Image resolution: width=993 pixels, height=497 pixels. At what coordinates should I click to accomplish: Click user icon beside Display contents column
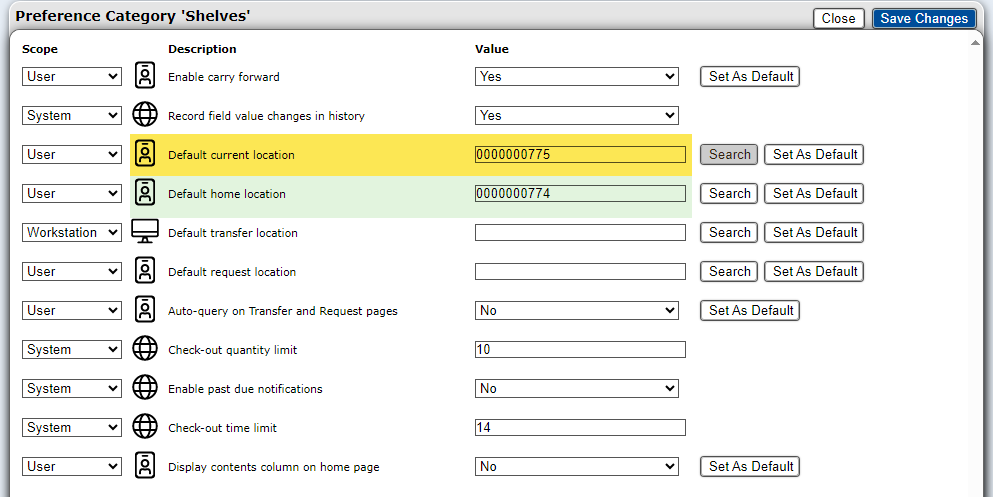[146, 466]
